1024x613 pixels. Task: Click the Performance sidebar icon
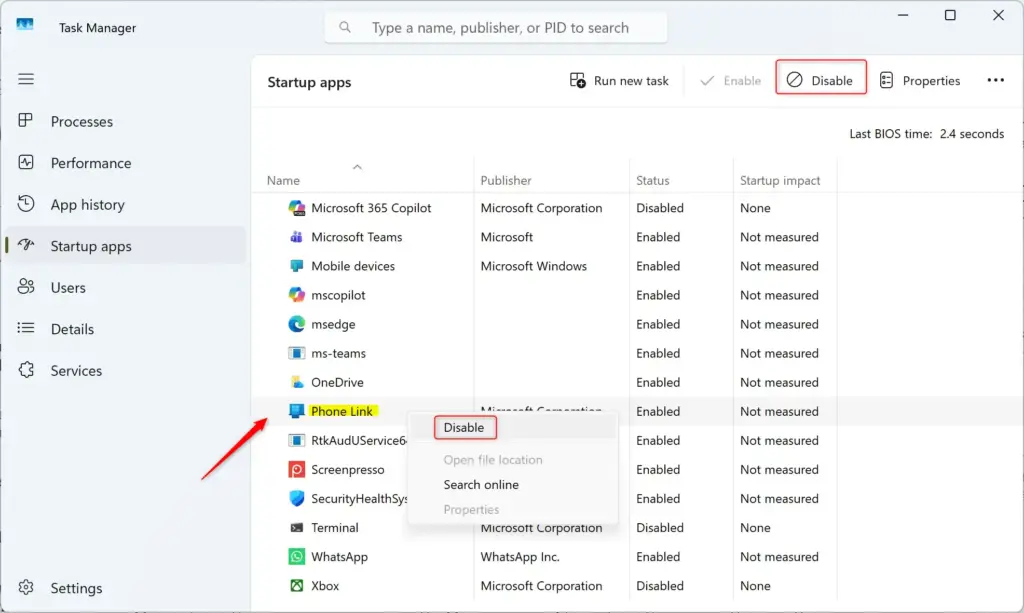25,163
